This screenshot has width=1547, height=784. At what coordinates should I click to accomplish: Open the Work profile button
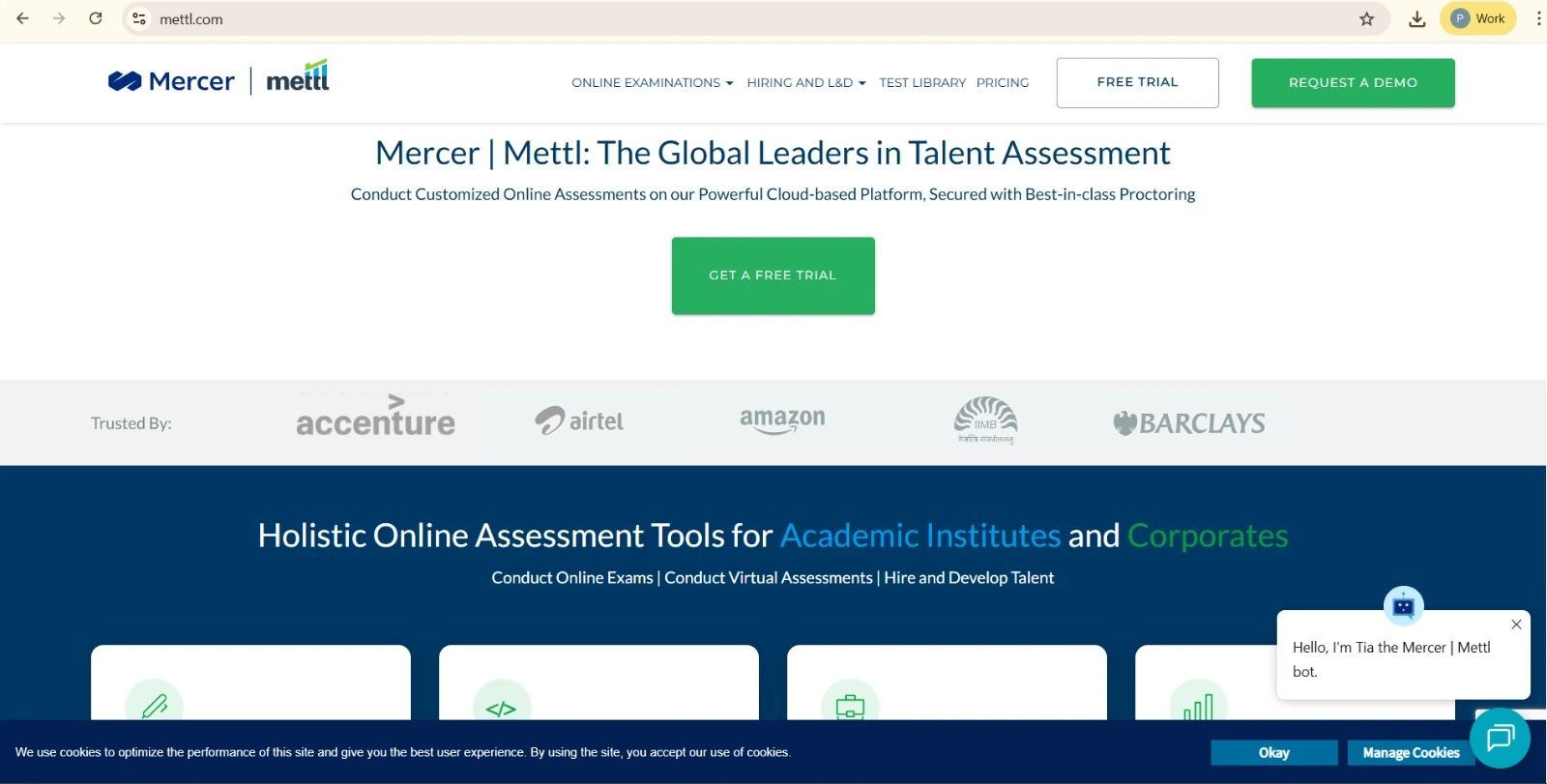[x=1477, y=18]
